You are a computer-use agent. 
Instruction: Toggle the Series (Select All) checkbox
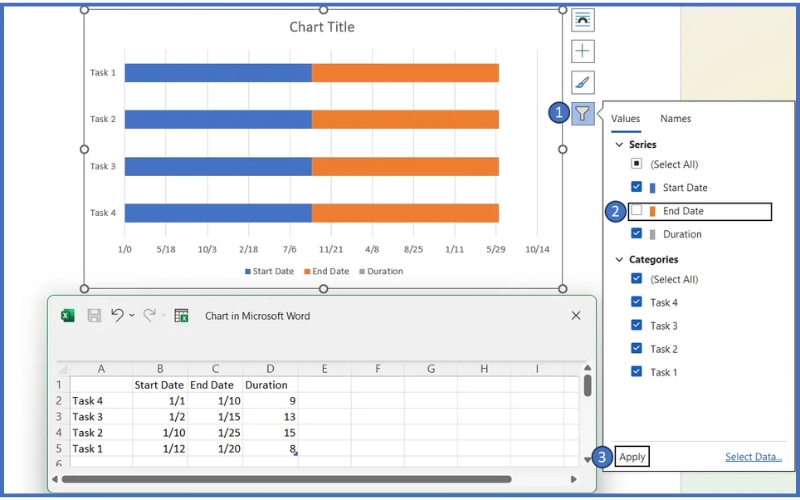[636, 164]
